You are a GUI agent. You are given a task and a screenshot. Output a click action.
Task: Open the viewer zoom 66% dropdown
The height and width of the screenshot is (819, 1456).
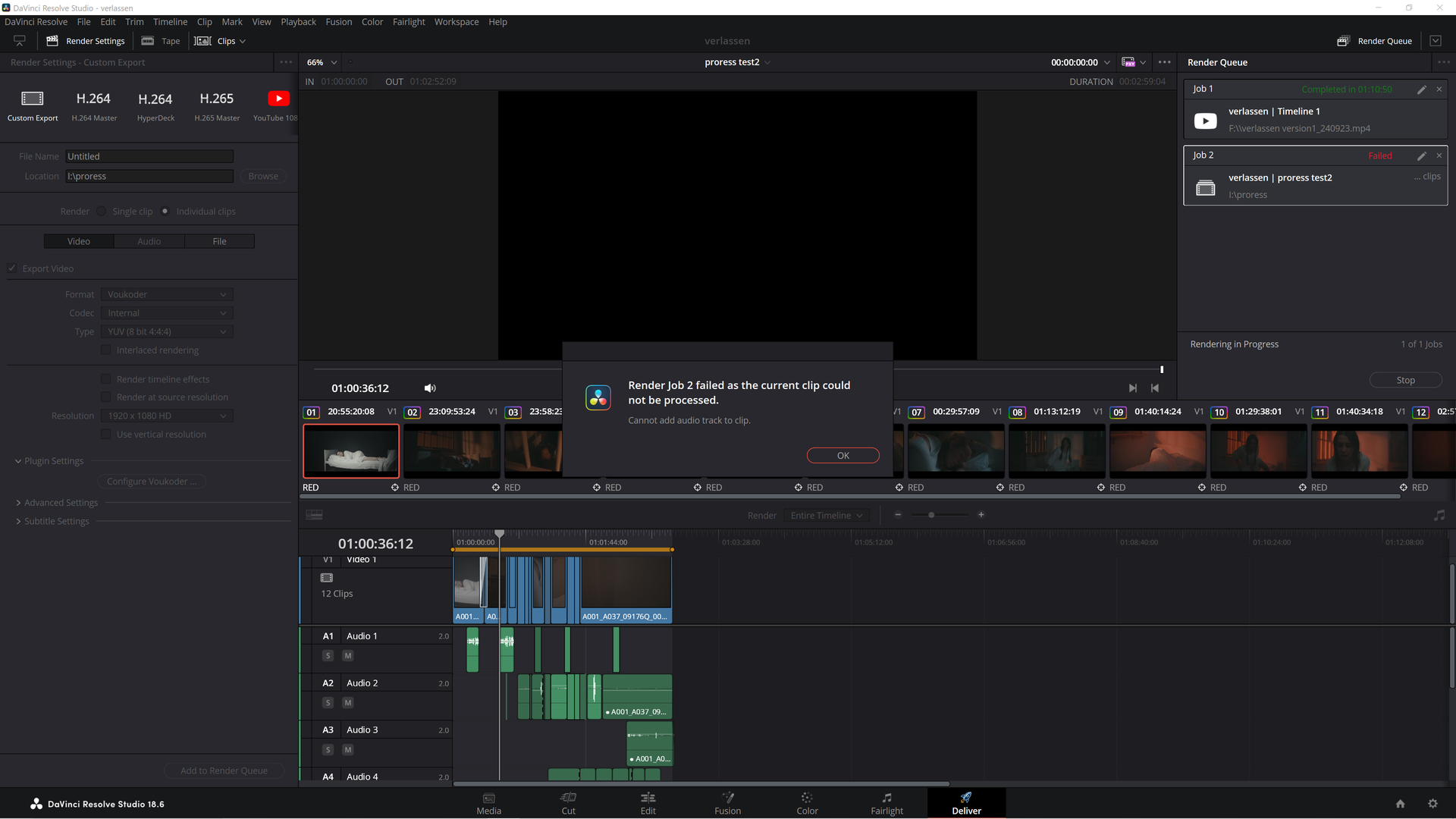coord(322,62)
